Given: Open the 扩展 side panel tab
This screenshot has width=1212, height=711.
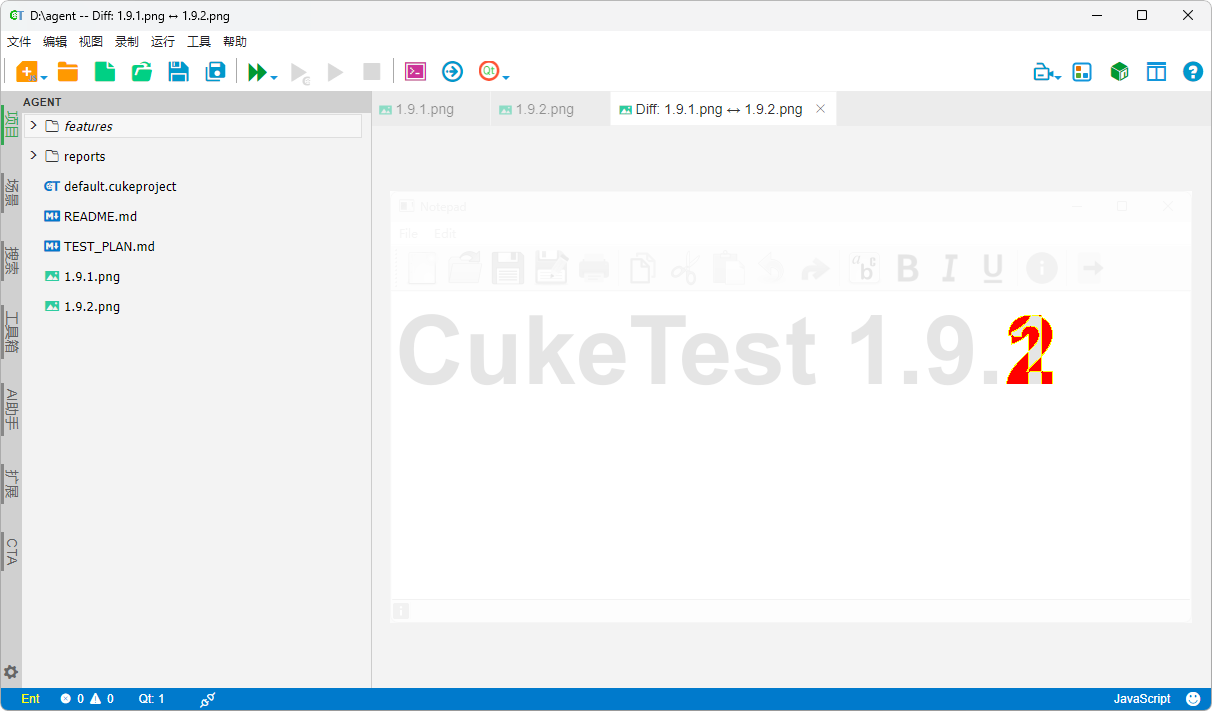Looking at the screenshot, I should click(x=11, y=484).
